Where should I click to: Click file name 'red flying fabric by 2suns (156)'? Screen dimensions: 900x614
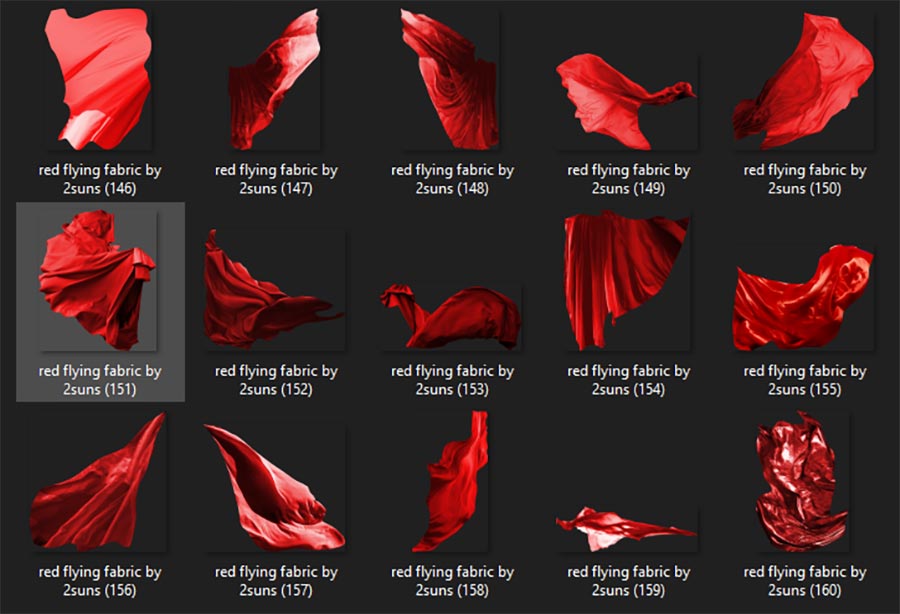tap(100, 581)
